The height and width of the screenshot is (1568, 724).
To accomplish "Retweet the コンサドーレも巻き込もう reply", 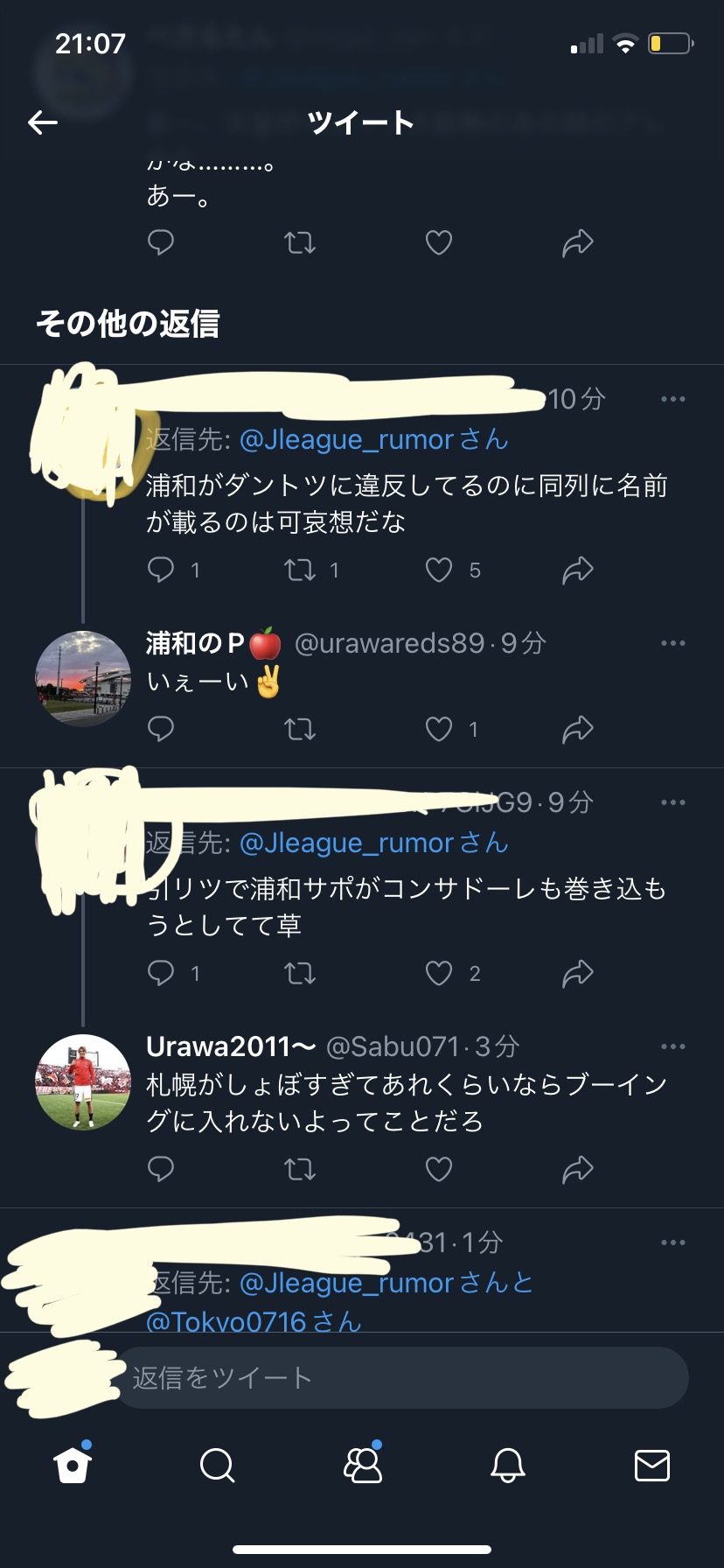I will point(300,973).
